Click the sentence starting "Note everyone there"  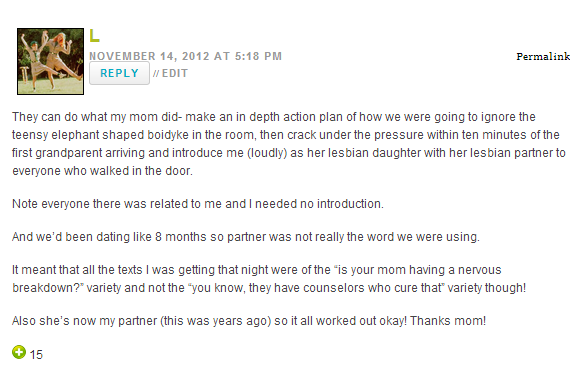pos(198,204)
